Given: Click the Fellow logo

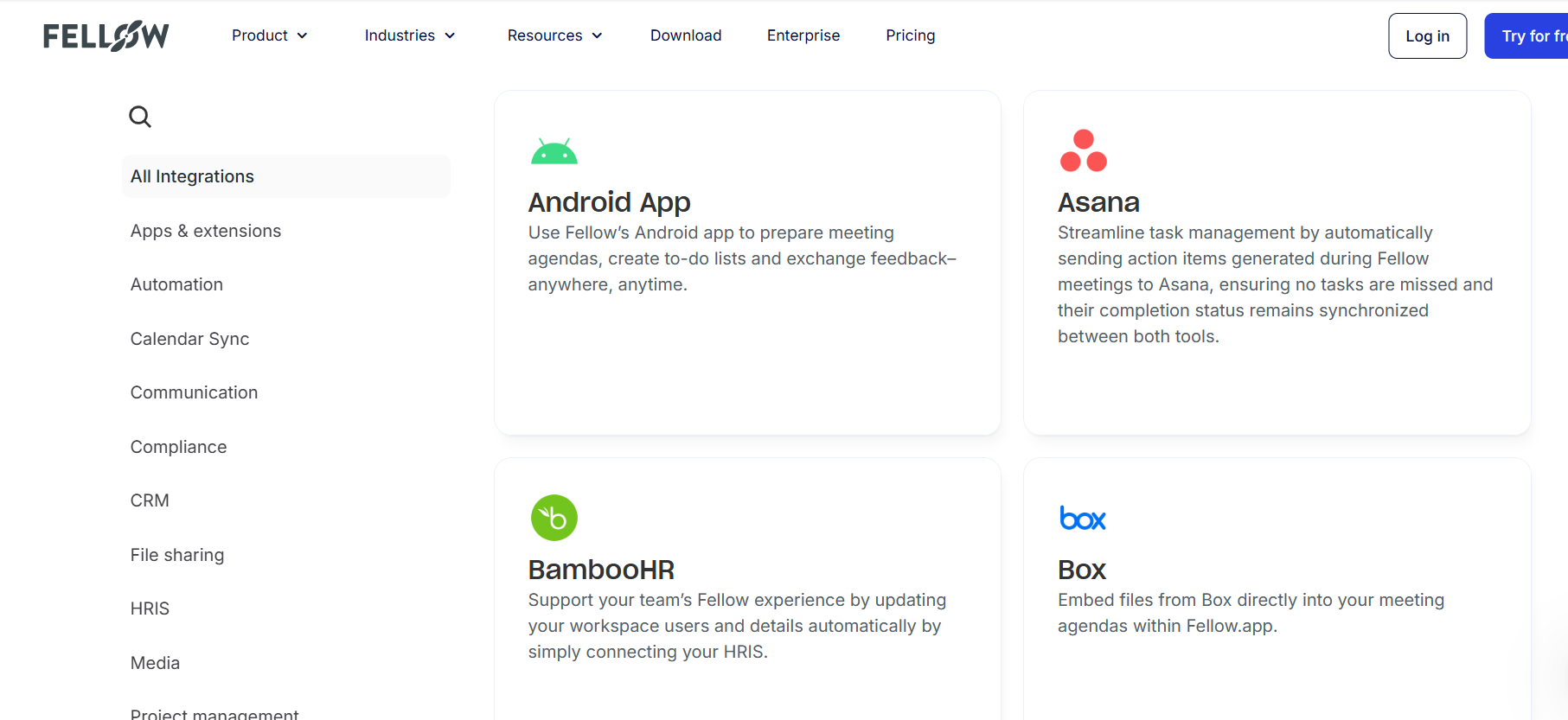Looking at the screenshot, I should (106, 35).
